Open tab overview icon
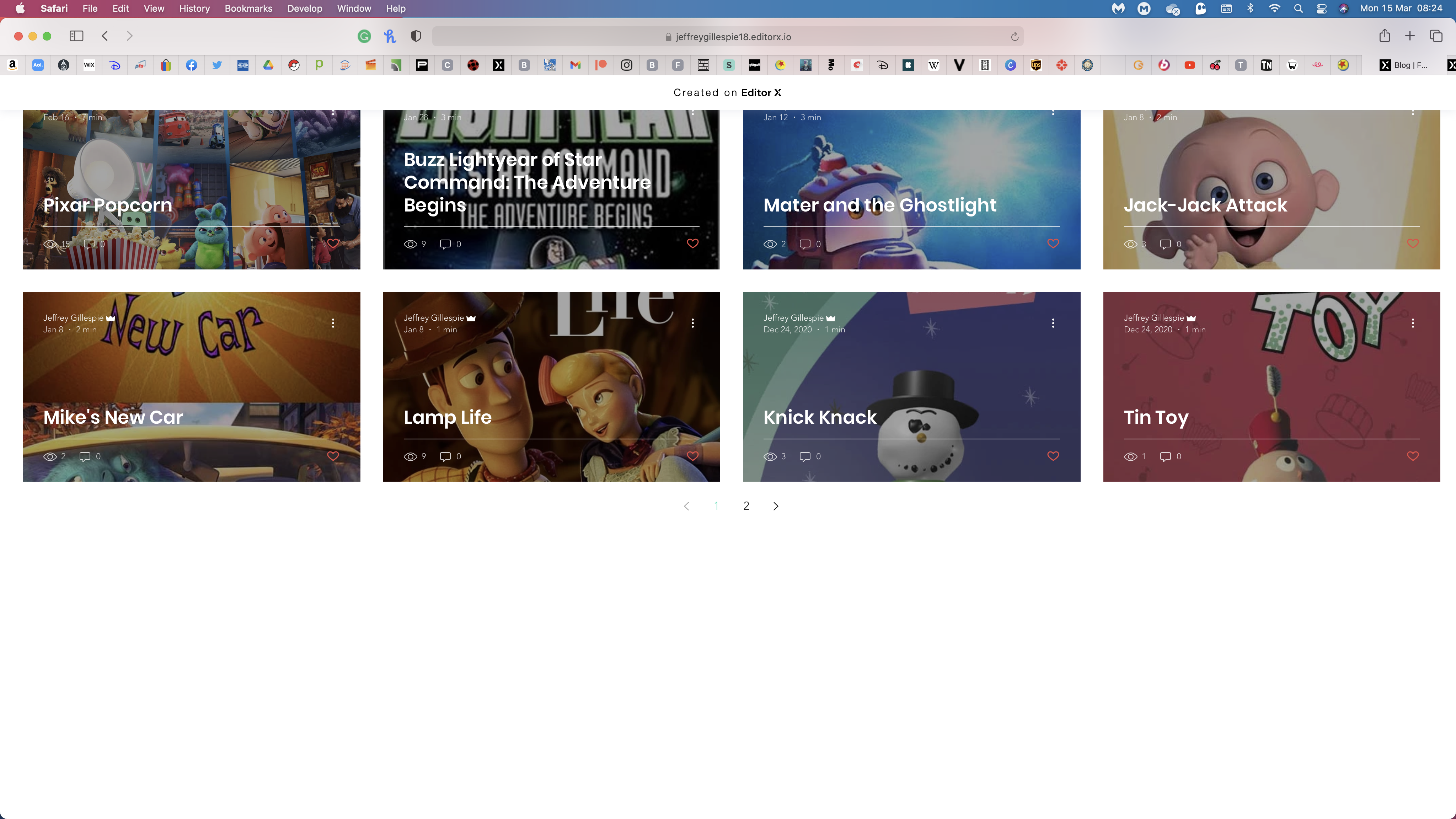The image size is (1456, 819). 1436,36
